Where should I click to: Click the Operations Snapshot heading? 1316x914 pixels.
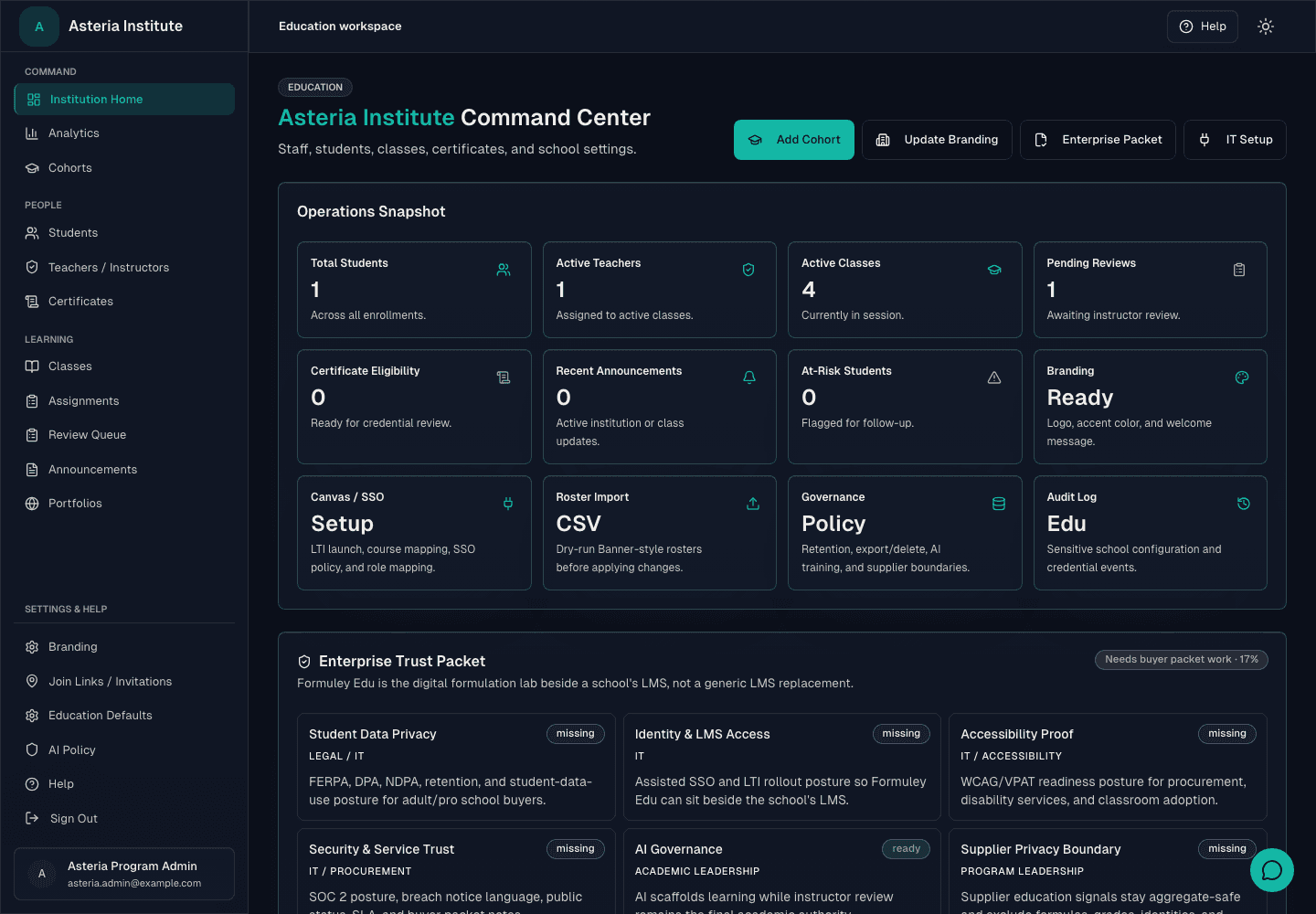(371, 212)
